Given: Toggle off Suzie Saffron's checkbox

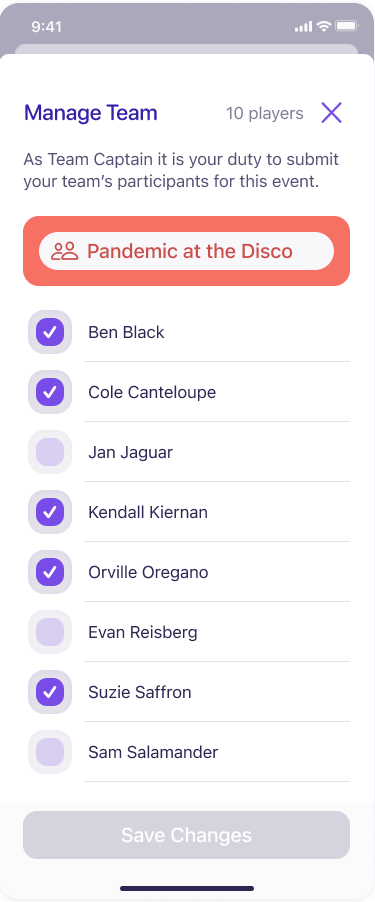Looking at the screenshot, I should coord(50,692).
